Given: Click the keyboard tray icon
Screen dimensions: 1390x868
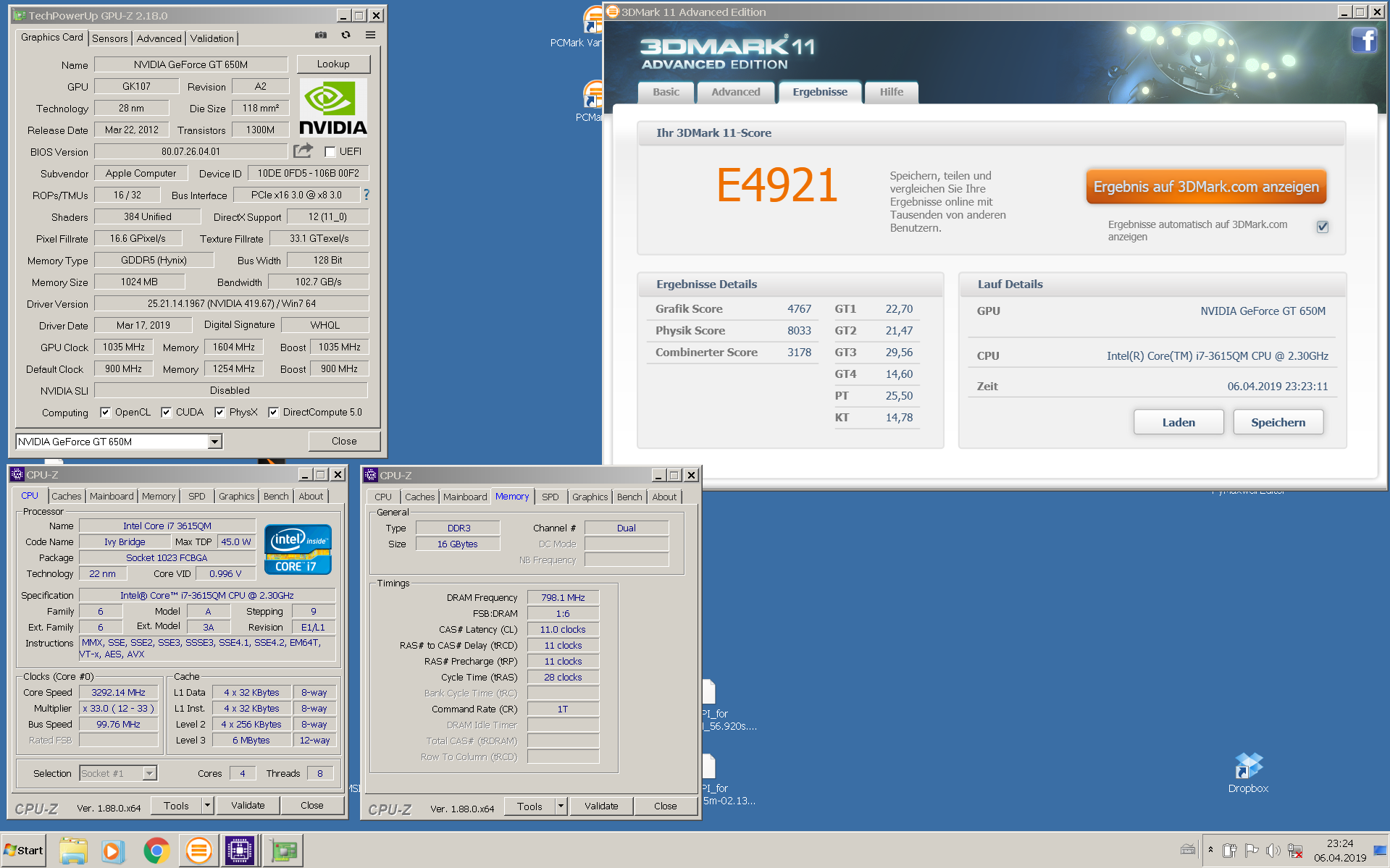Looking at the screenshot, I should coord(1188,850).
